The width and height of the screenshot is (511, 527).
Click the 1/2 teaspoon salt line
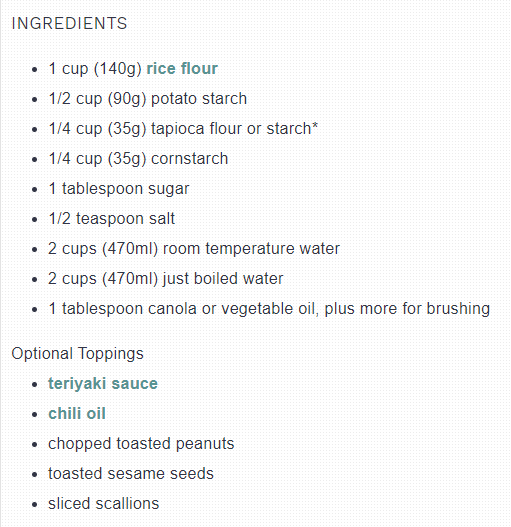(x=112, y=219)
